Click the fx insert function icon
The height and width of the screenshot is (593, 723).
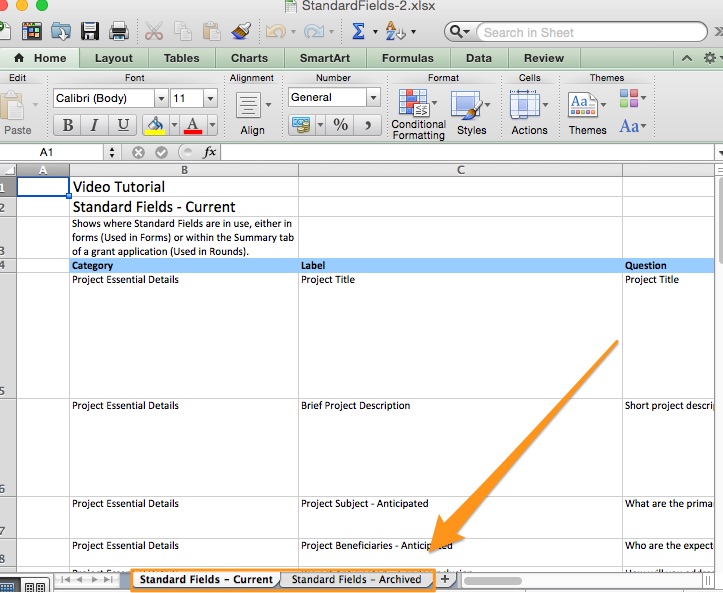pyautogui.click(x=210, y=153)
